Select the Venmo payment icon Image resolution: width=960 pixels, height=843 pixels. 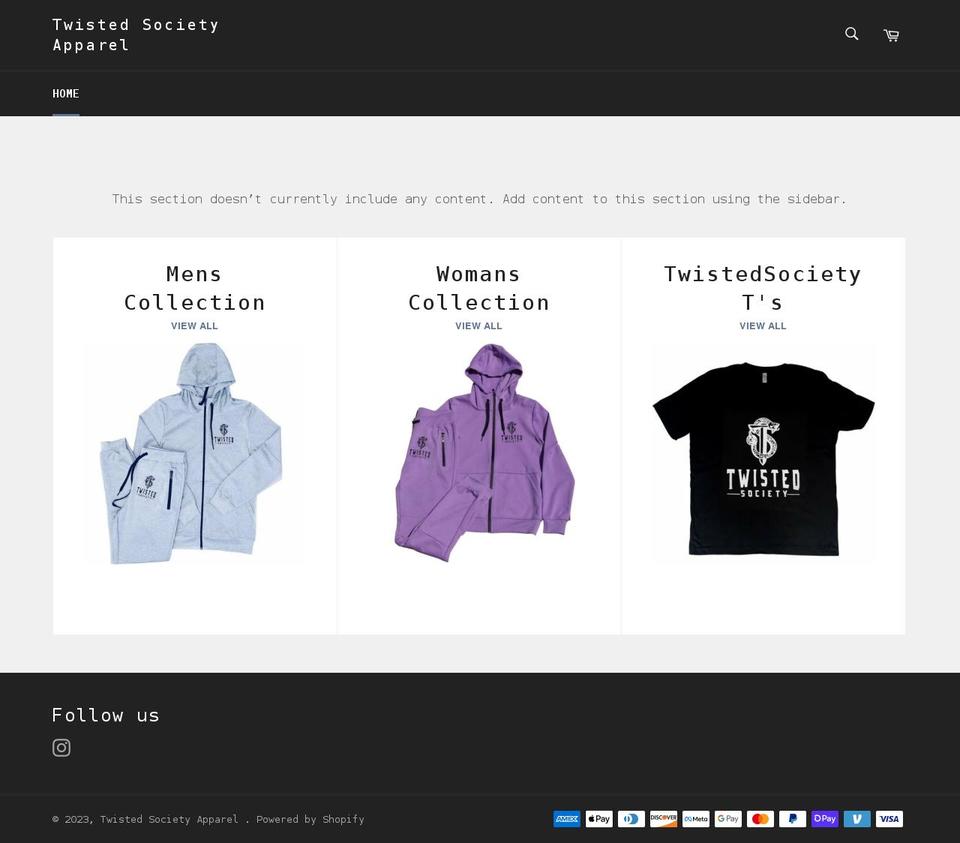[x=857, y=819]
